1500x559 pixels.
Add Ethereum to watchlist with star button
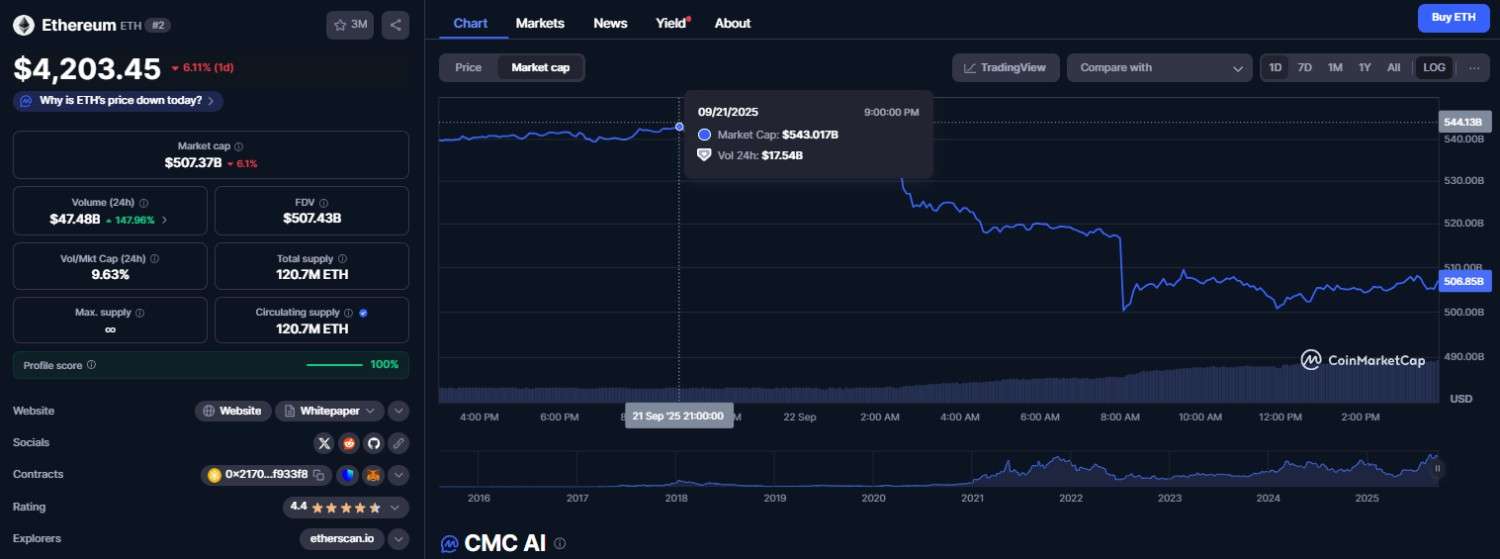(350, 25)
